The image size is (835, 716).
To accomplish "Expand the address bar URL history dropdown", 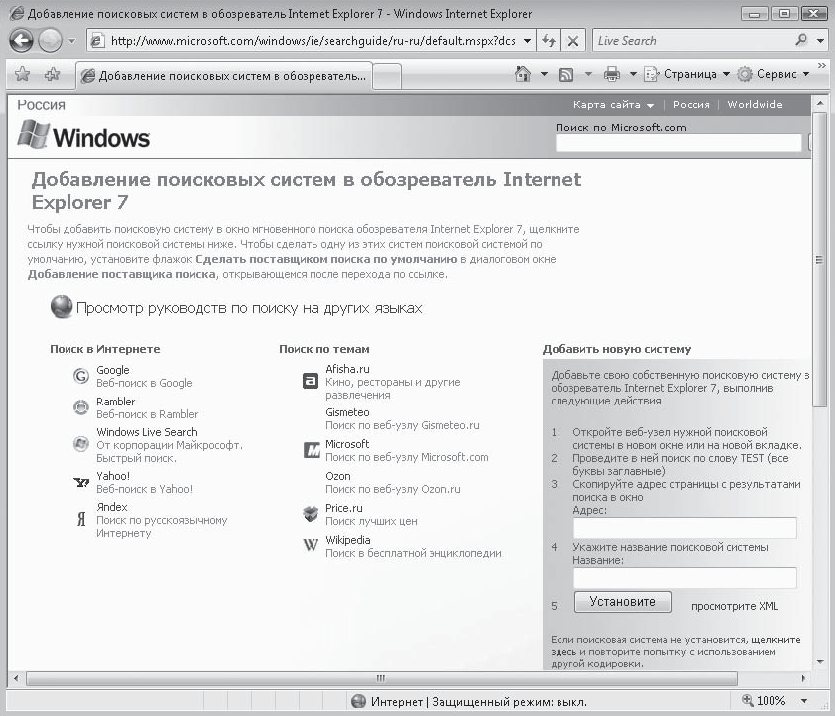I will click(527, 40).
